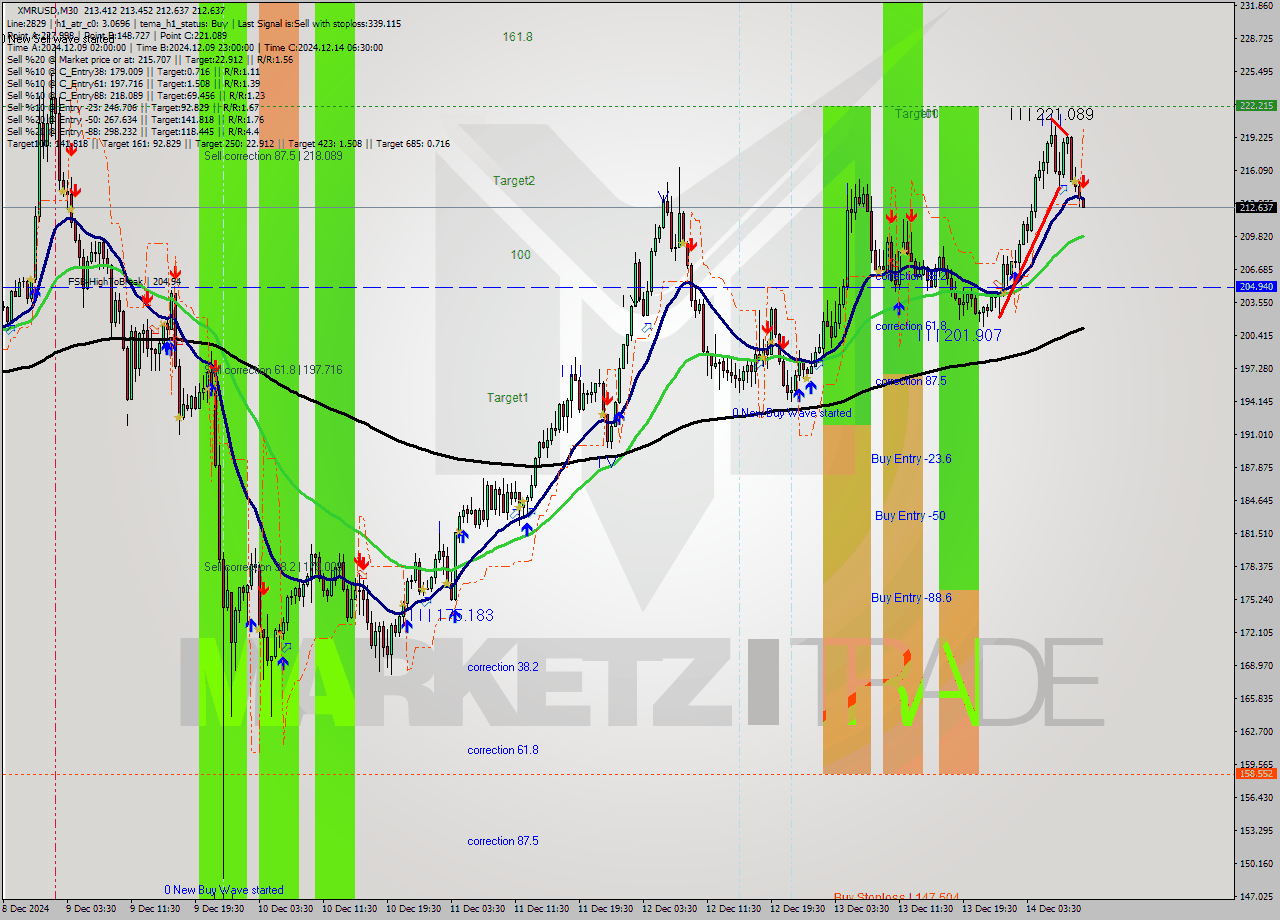Click the 'Sell %10 @ C_Entry38: 179.009' line
Viewport: 1280px width, 920px height.
pos(74,71)
